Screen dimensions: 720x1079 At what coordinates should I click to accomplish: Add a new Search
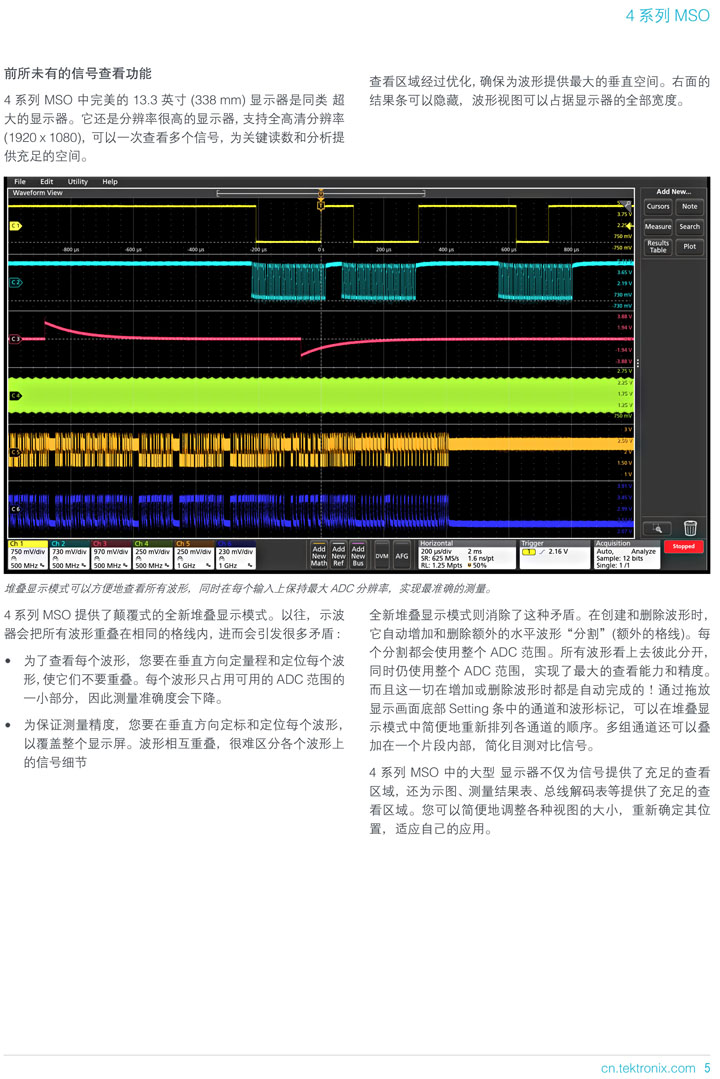[689, 226]
